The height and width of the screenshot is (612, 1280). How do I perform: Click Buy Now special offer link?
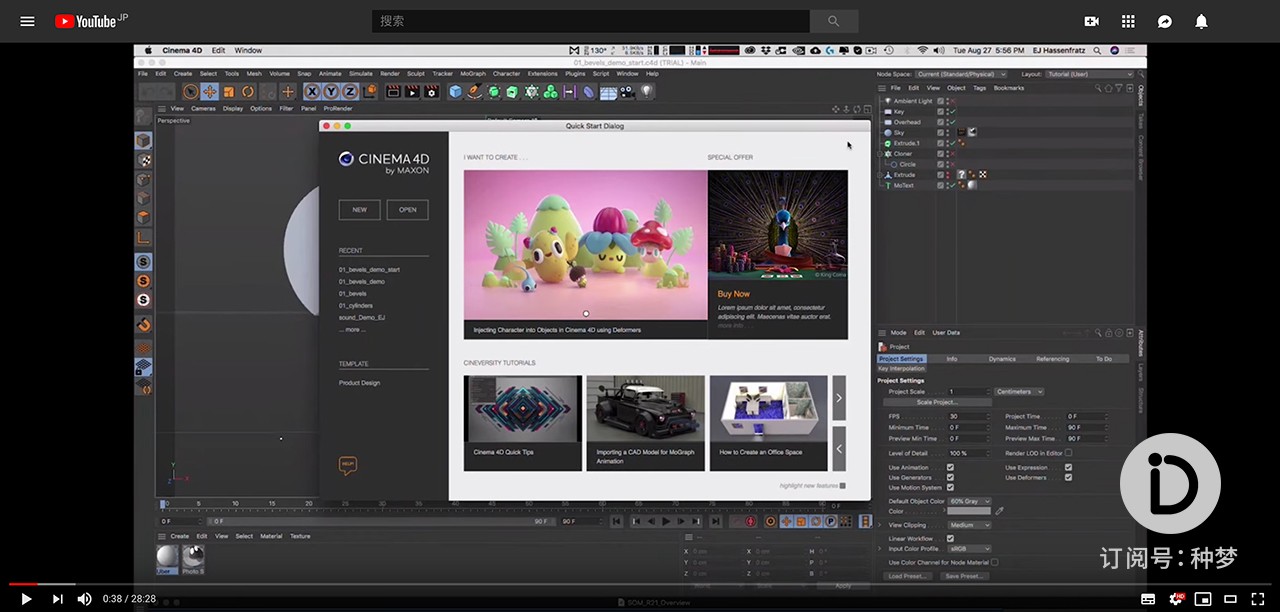click(x=733, y=294)
